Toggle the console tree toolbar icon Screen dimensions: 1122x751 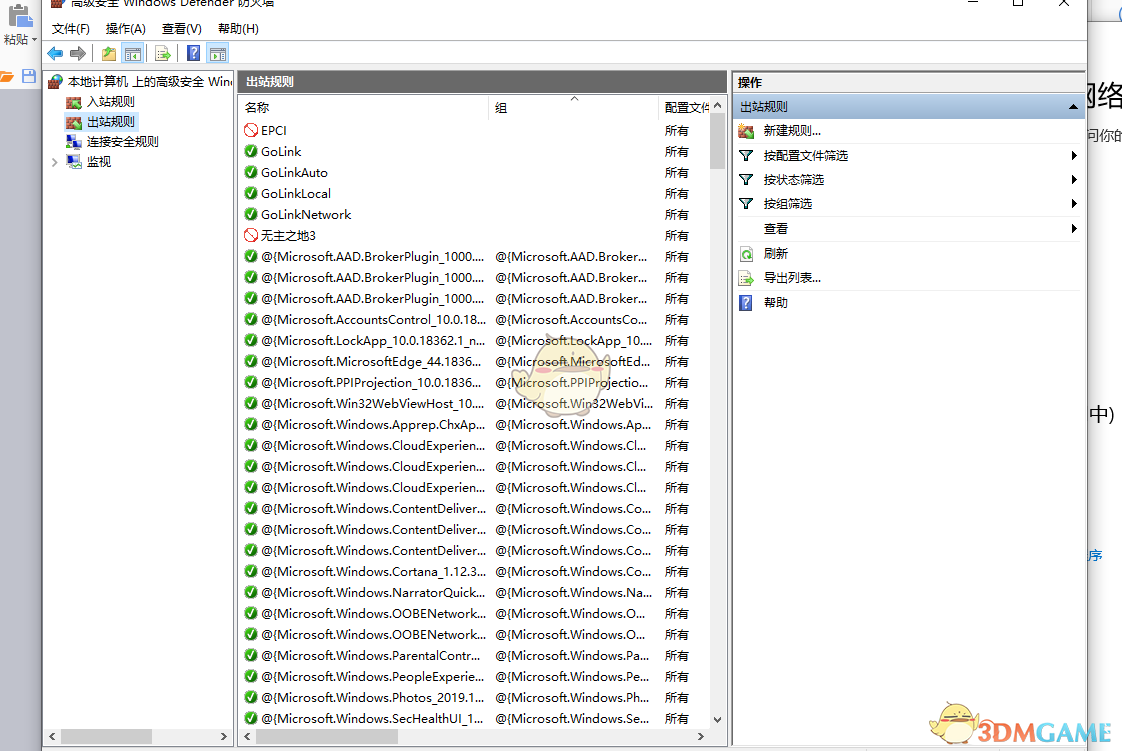[133, 54]
